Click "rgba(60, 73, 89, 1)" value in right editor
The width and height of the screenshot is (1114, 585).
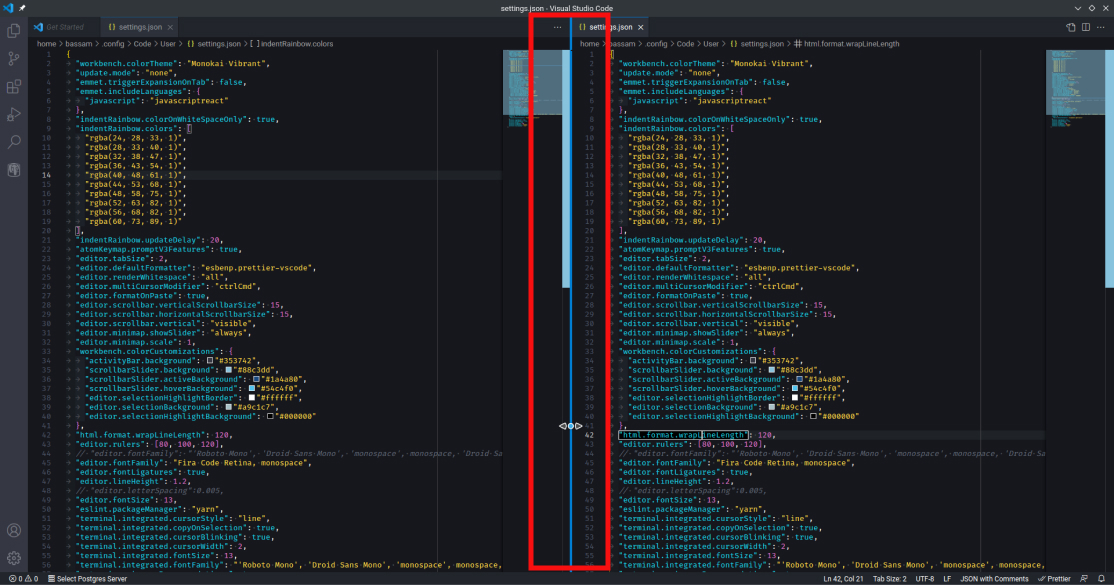[676, 222]
